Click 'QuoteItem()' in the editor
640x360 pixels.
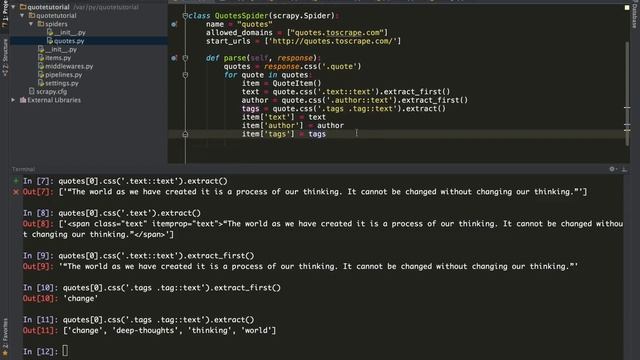297,83
